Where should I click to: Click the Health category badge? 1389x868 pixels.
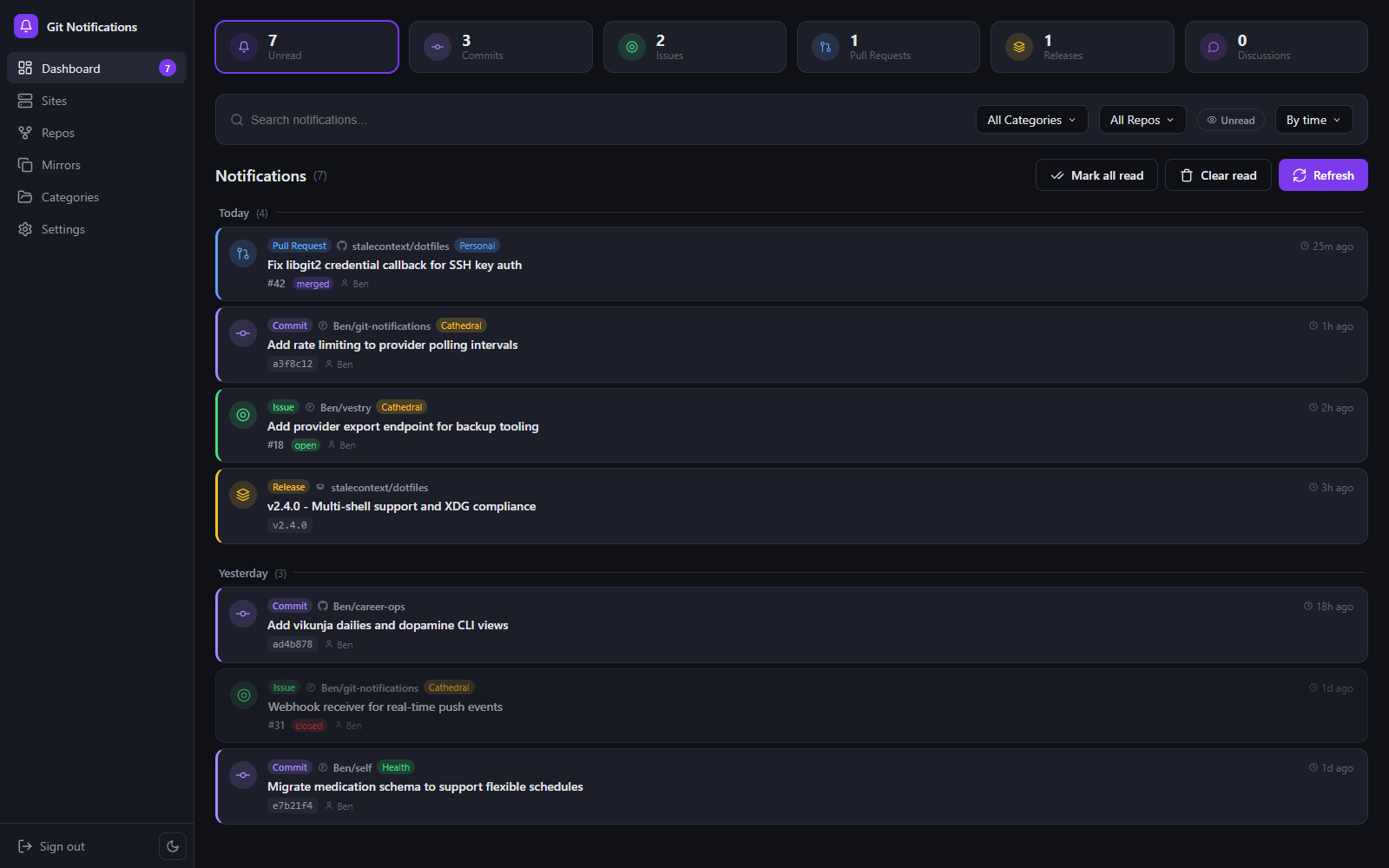(396, 767)
